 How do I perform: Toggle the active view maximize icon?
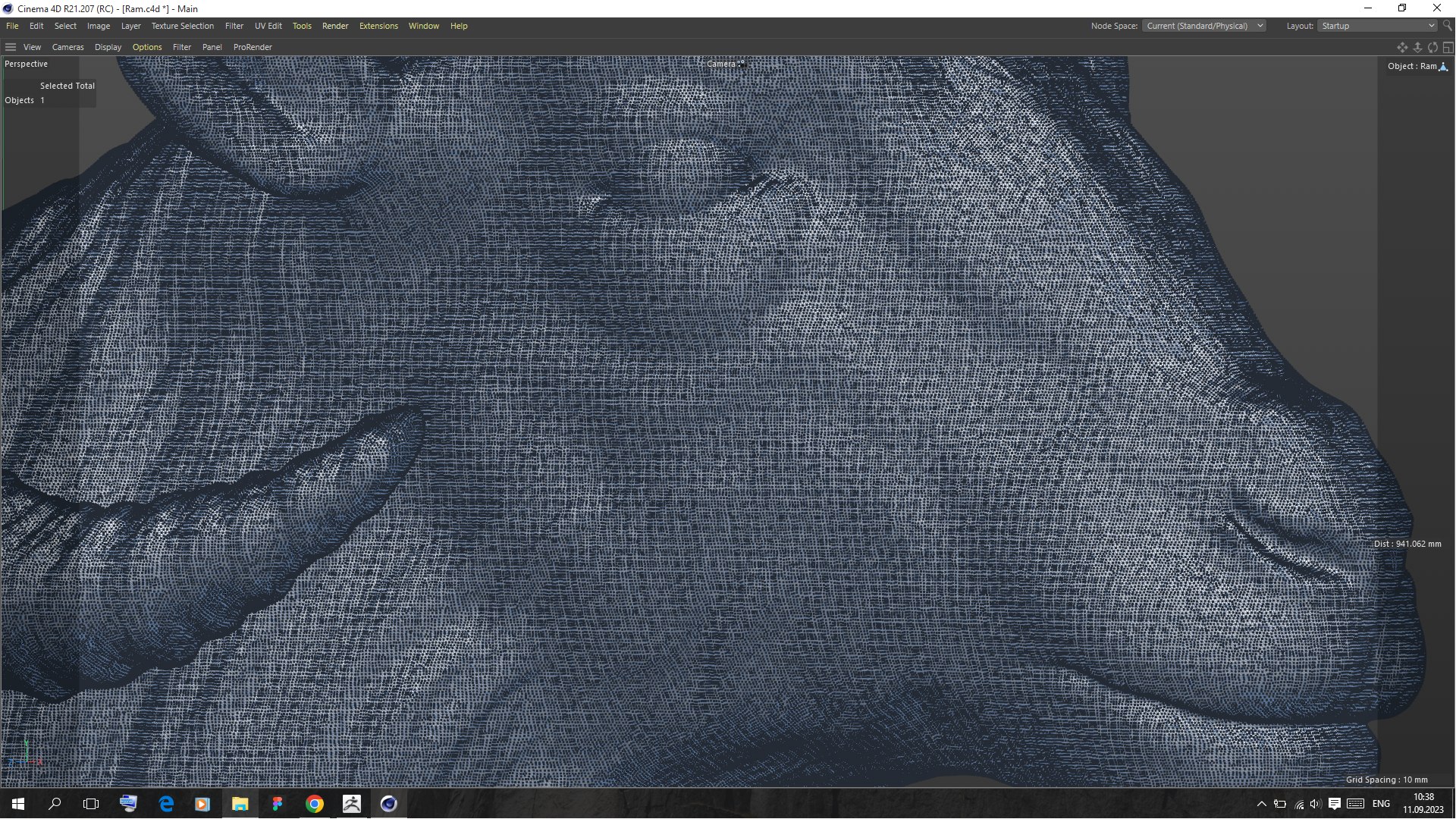click(x=1448, y=47)
